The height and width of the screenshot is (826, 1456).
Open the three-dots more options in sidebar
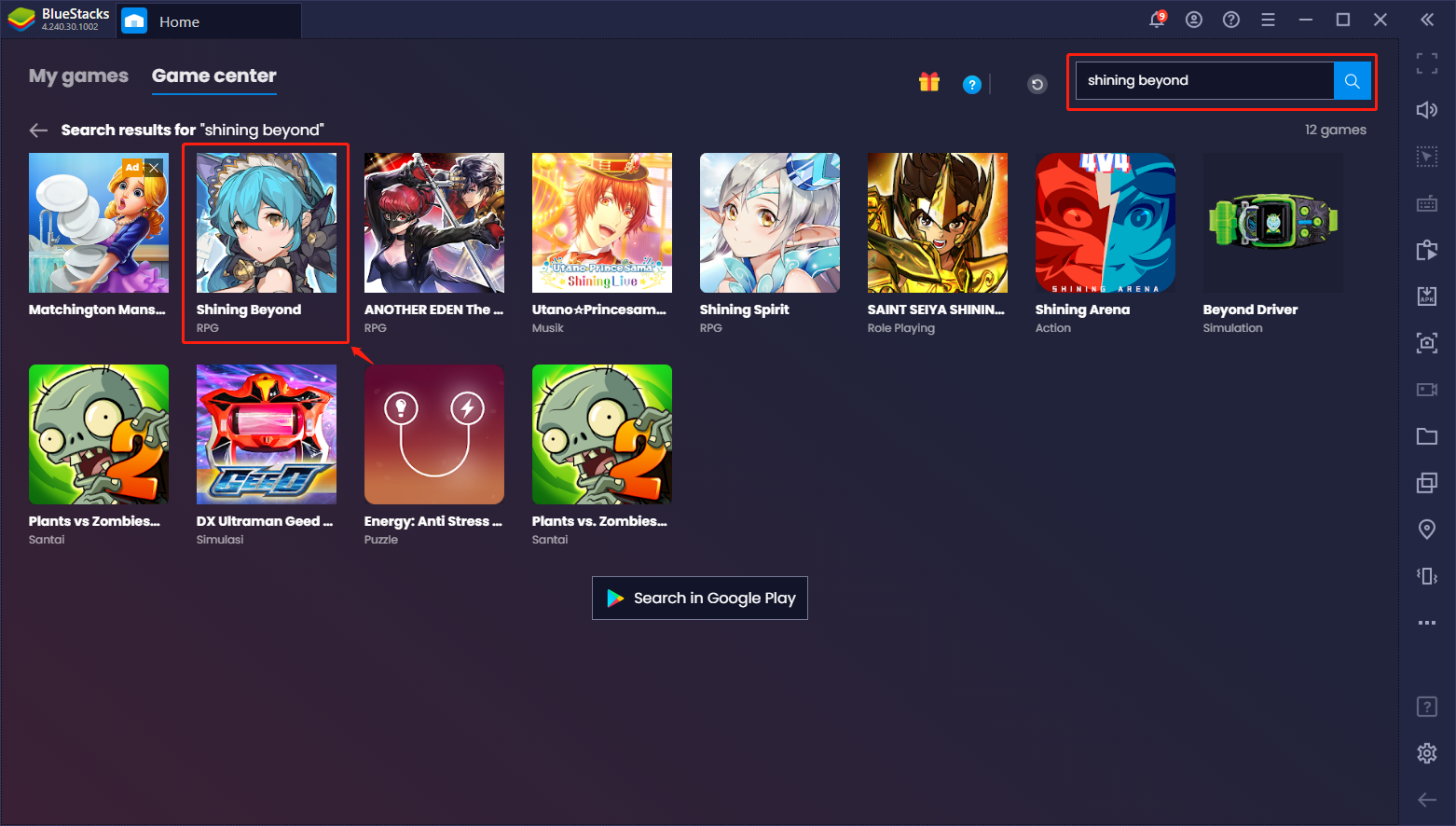(1427, 623)
